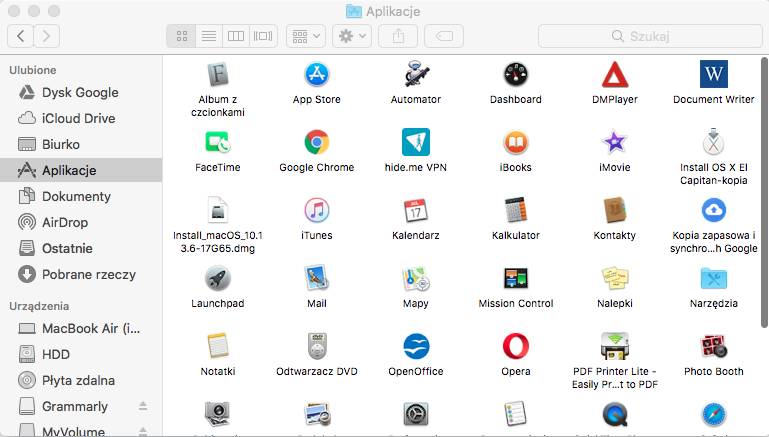Open AirDrop from the sidebar
The width and height of the screenshot is (769, 437).
tap(81, 222)
